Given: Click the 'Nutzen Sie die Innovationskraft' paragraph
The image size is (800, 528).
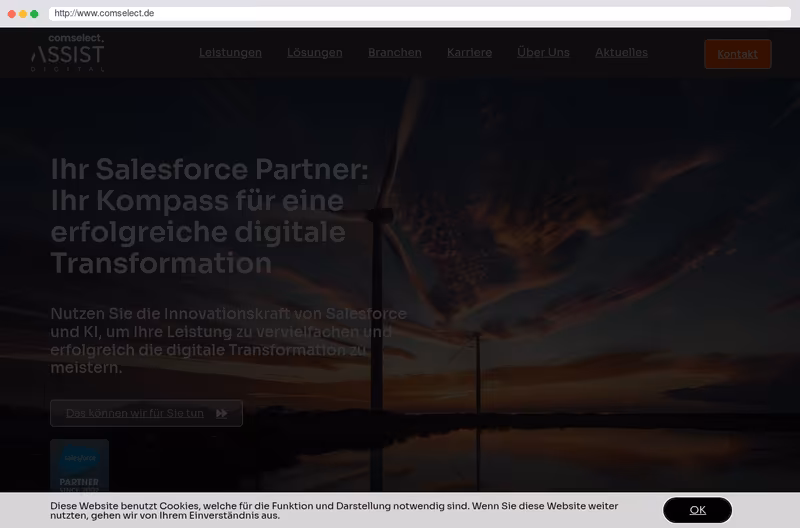Looking at the screenshot, I should [228, 340].
